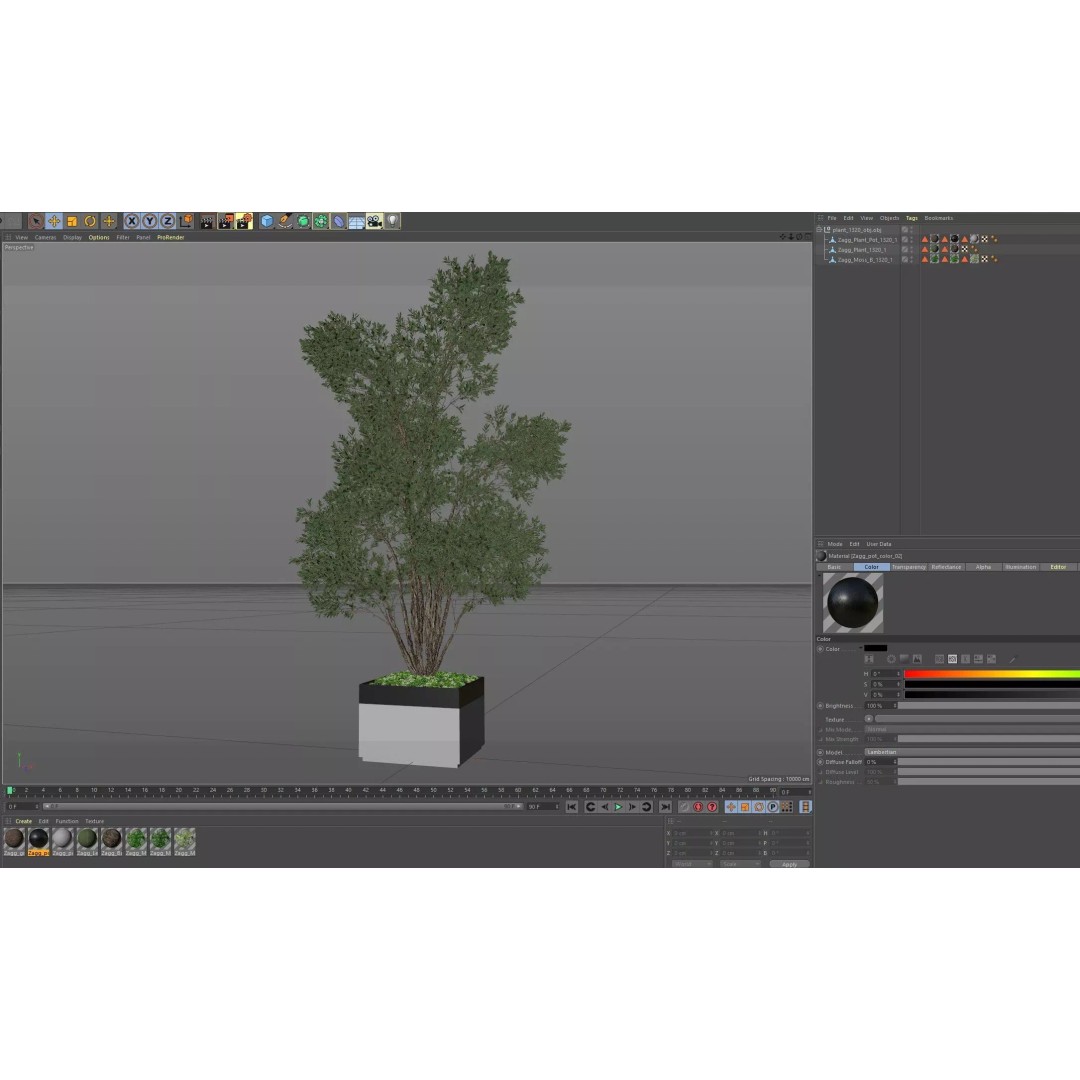Open the Object Manager Tags menu
Viewport: 1080px width, 1080px height.
click(x=911, y=218)
